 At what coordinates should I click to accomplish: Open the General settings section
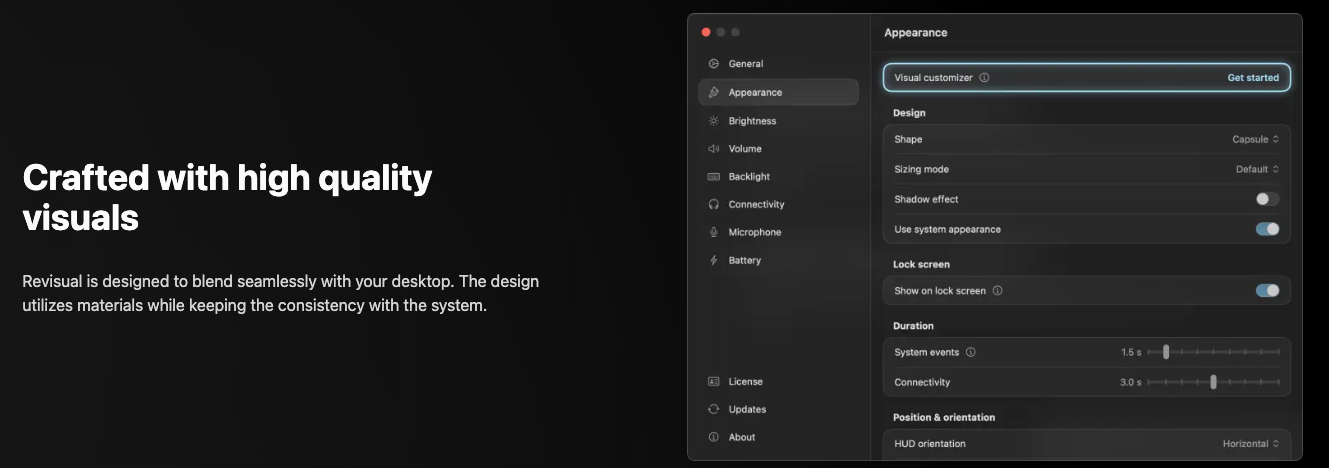[778, 64]
